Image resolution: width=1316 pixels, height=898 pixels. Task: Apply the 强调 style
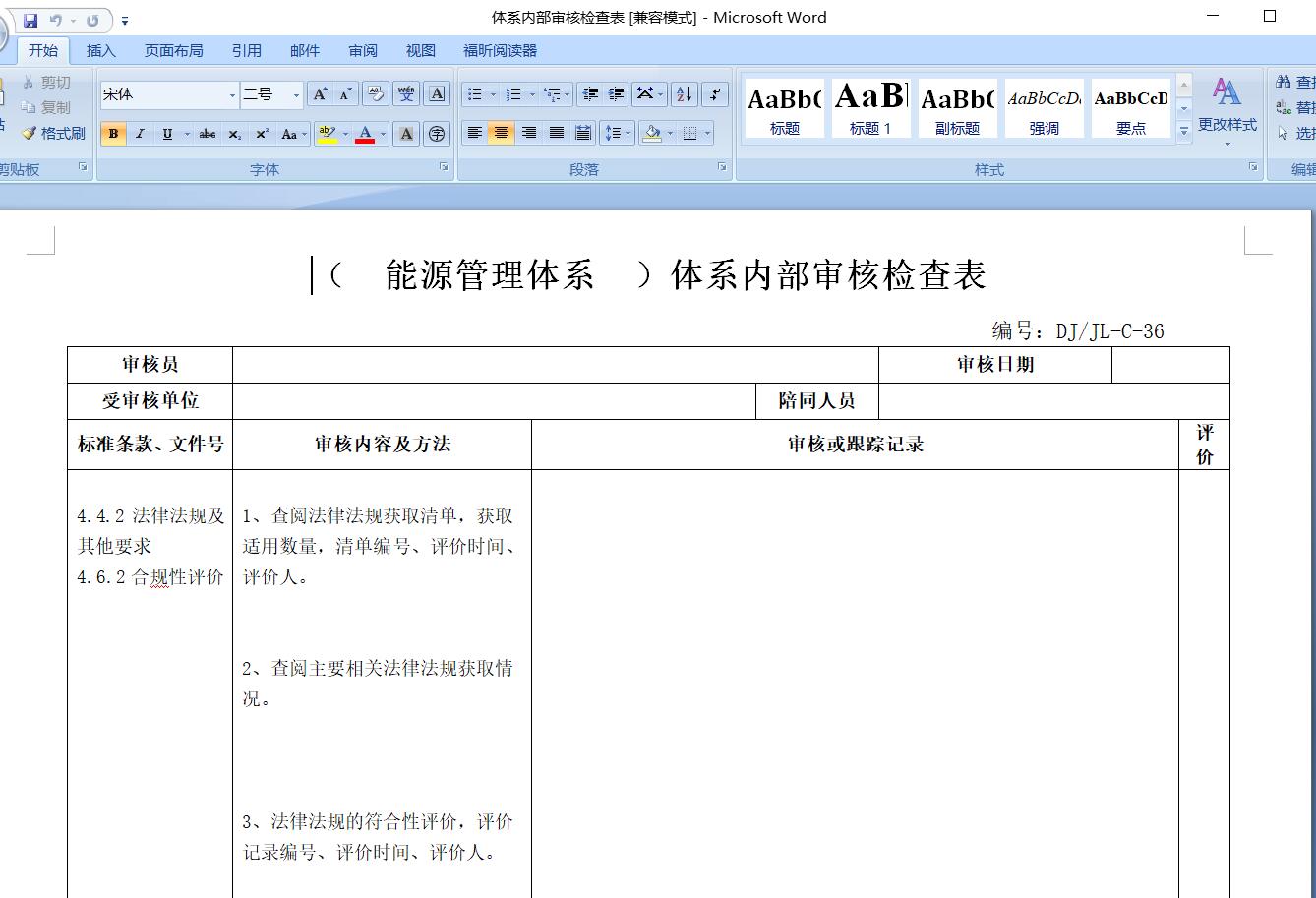click(1045, 108)
